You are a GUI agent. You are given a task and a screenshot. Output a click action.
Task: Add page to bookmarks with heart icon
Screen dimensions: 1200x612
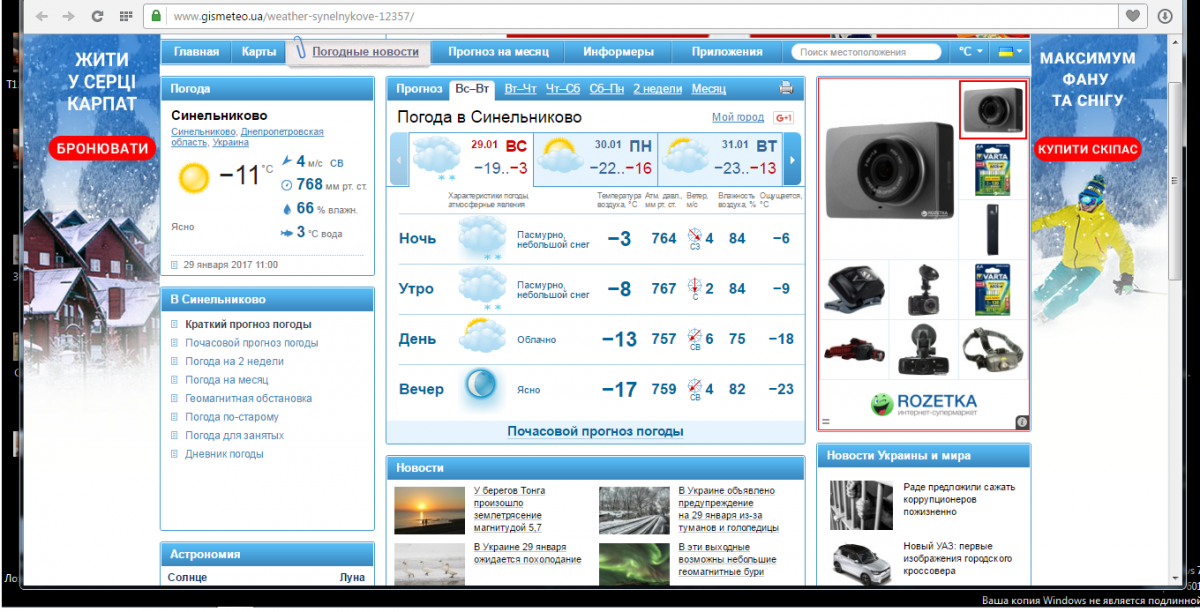1132,16
